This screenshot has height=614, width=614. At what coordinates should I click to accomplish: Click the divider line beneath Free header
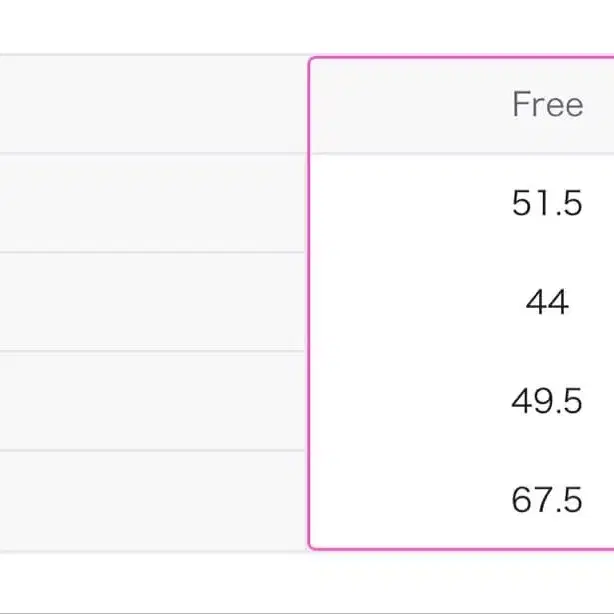tap(460, 154)
